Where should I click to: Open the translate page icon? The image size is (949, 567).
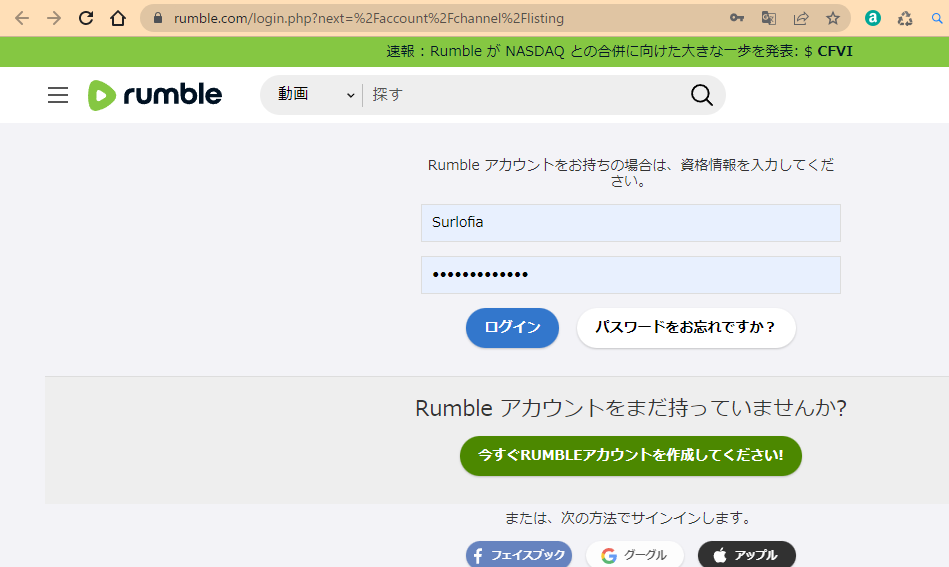point(769,18)
